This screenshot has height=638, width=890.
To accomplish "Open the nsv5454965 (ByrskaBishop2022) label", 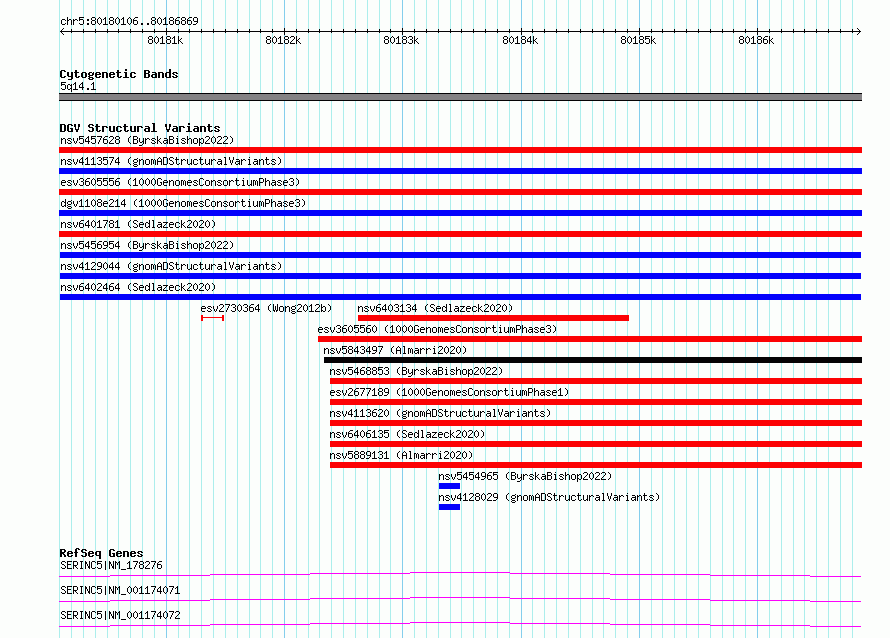I will pos(525,476).
